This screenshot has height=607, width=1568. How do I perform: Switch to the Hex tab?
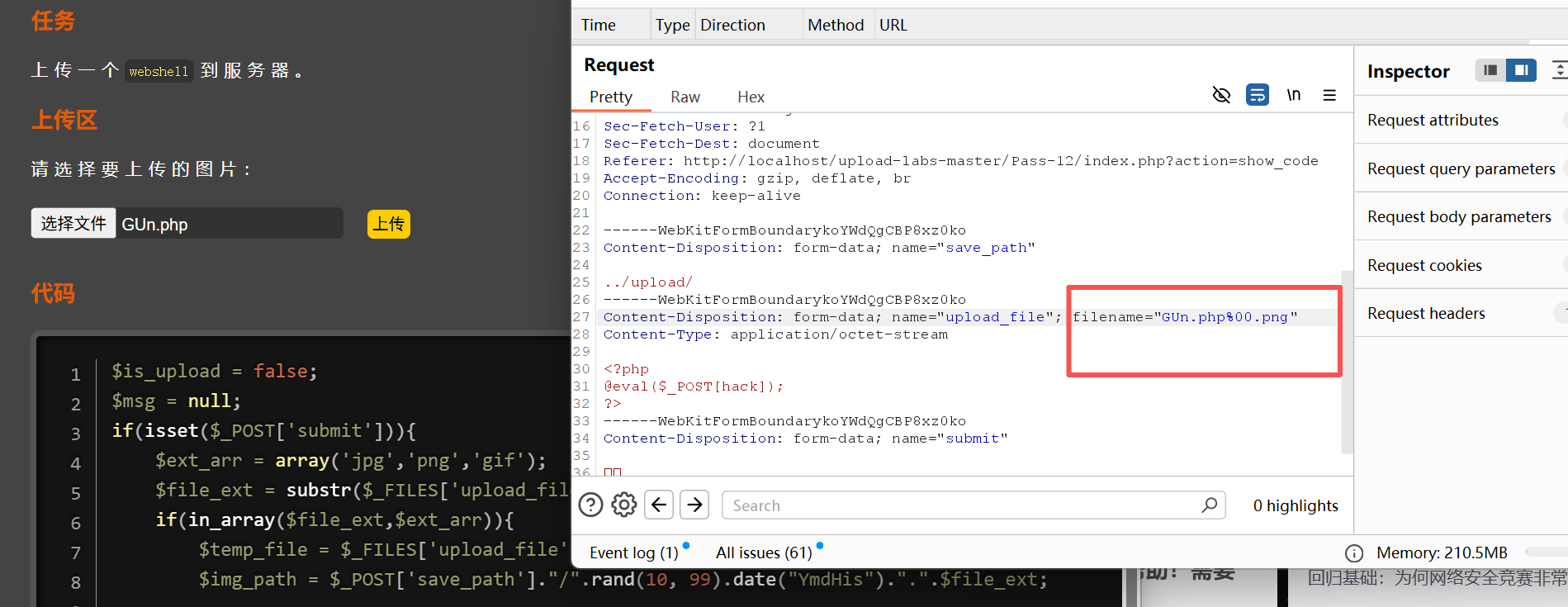click(751, 97)
